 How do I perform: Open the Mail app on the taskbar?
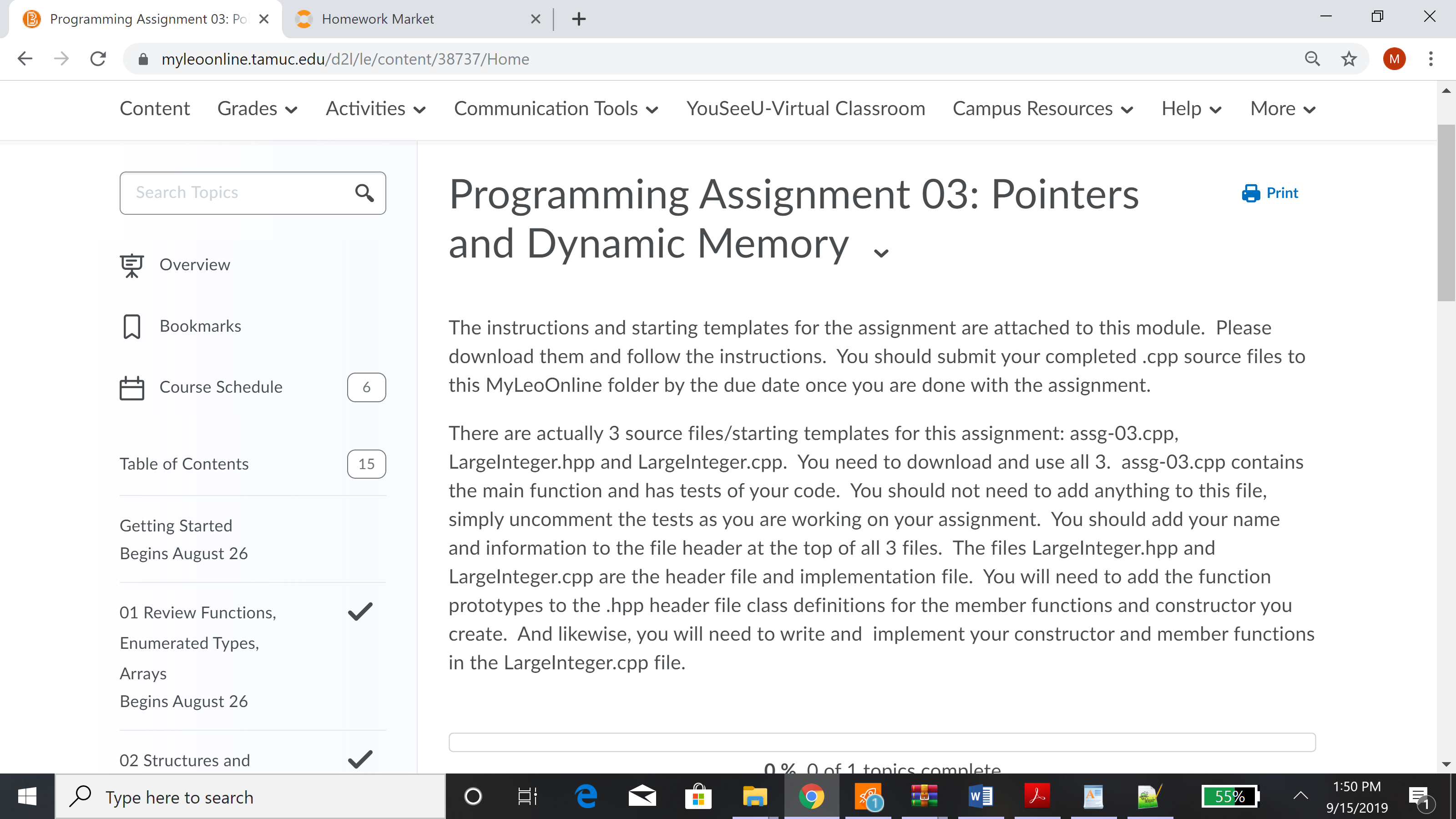642,797
